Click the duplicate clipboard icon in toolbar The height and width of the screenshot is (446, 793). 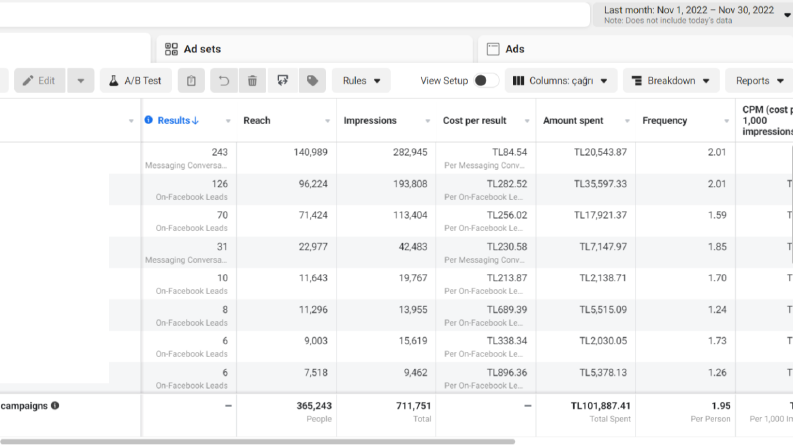click(191, 80)
